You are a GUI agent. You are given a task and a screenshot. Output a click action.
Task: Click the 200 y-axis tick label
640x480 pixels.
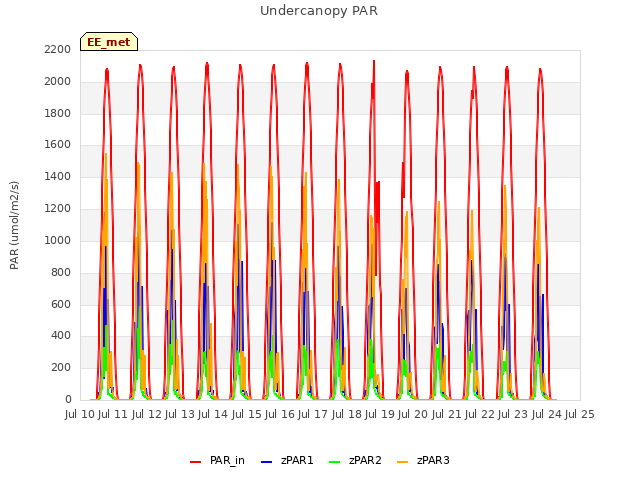pos(61,368)
